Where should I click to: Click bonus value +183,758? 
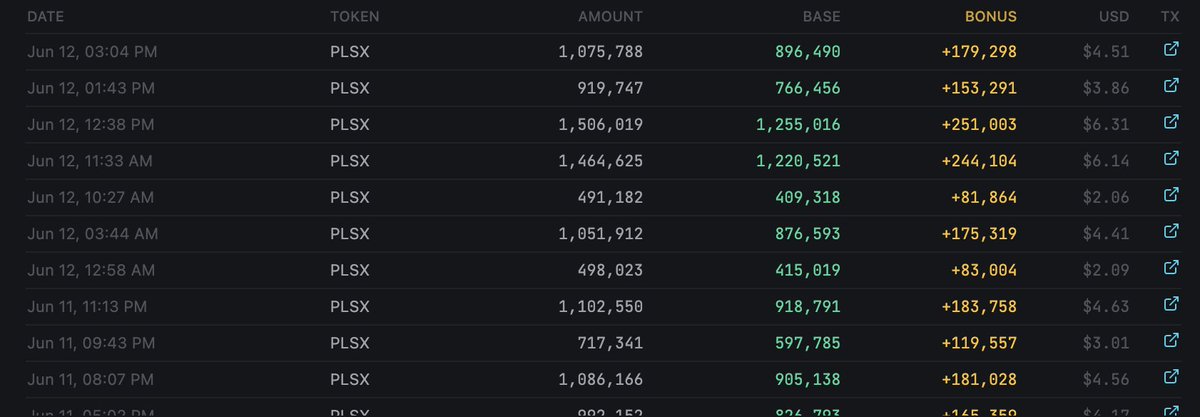[x=980, y=307]
